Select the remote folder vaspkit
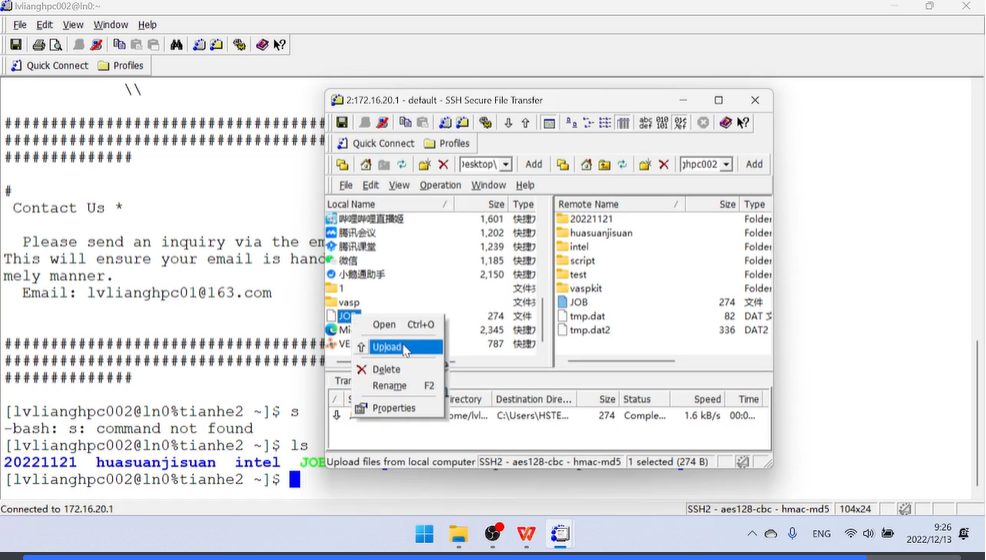The width and height of the screenshot is (986, 560). (x=585, y=288)
